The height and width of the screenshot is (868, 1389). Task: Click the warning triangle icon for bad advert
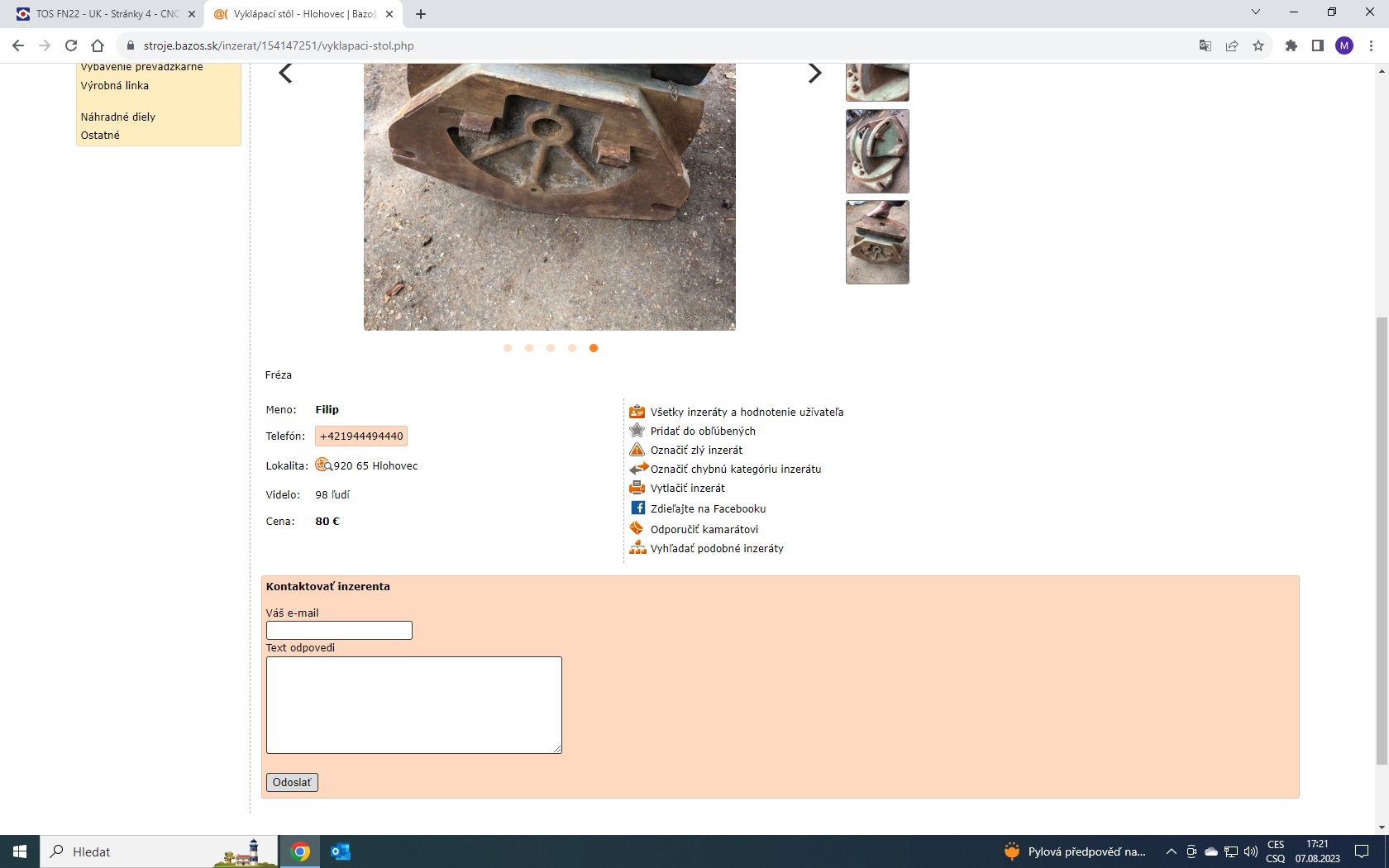point(637,450)
